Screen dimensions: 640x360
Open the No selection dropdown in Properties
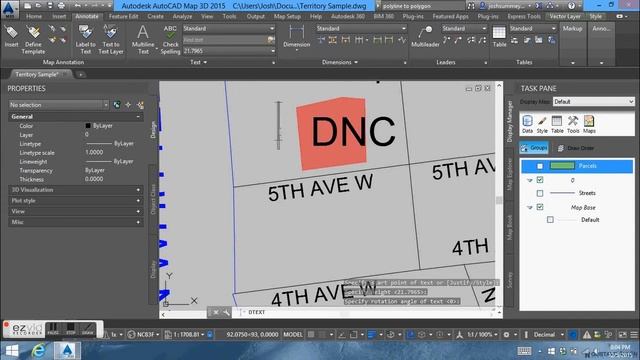pos(58,105)
